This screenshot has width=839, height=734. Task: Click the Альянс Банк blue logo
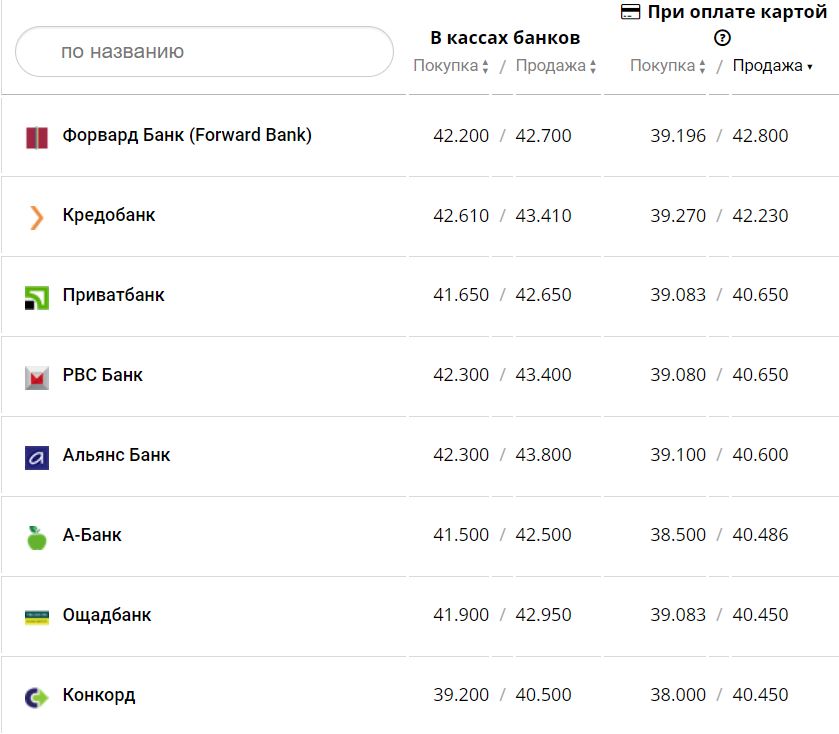pos(37,457)
